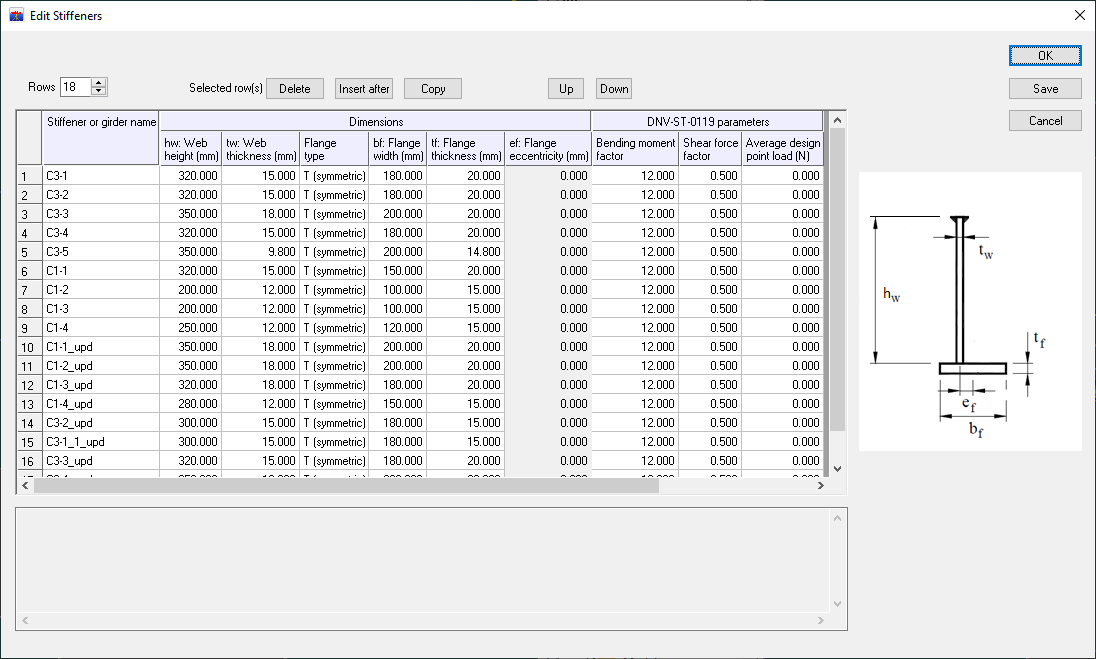Click web thickness 9.800 in row C3-5
Viewport: 1096px width, 659px height.
click(x=260, y=252)
